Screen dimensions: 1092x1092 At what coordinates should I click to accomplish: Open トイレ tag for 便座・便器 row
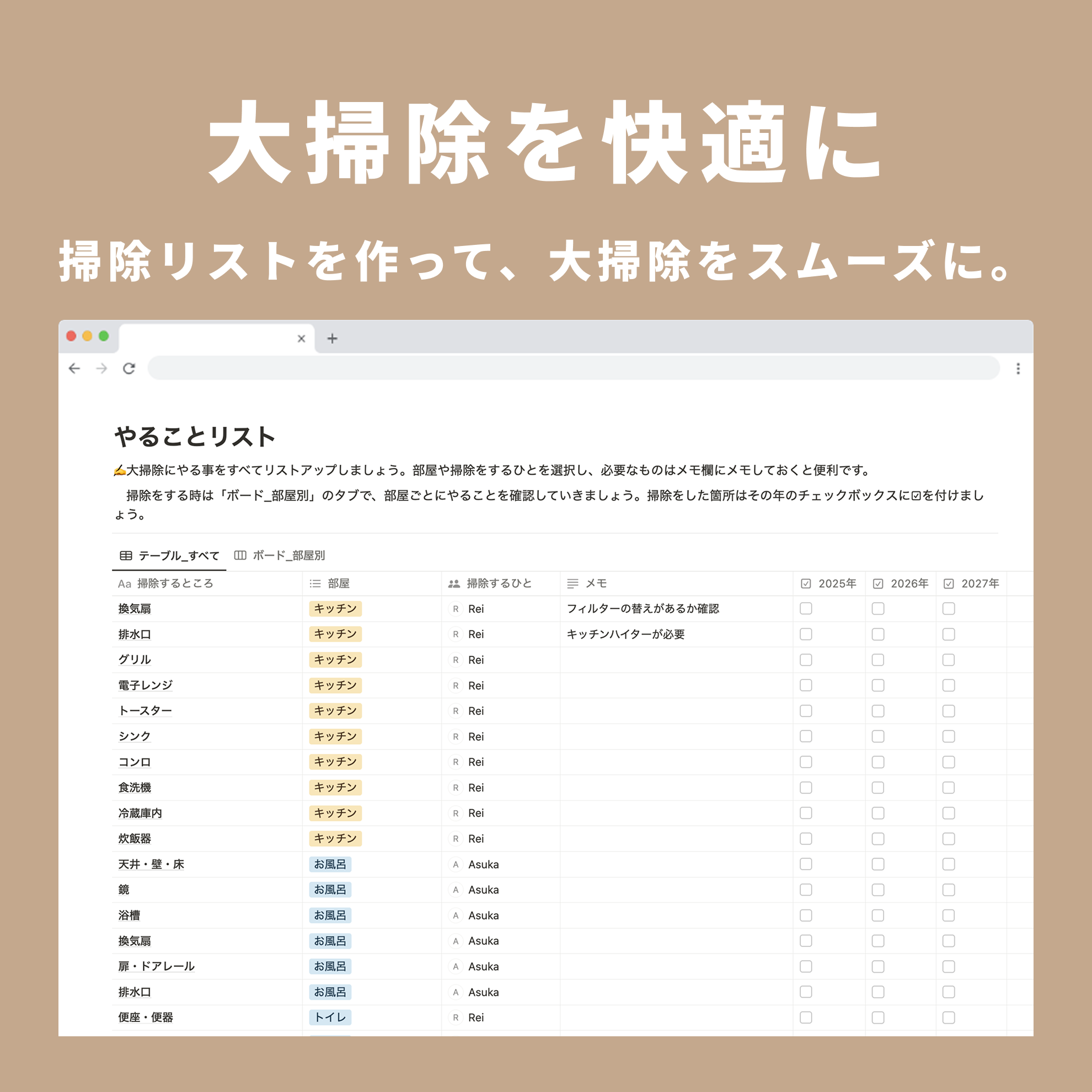(x=330, y=1018)
